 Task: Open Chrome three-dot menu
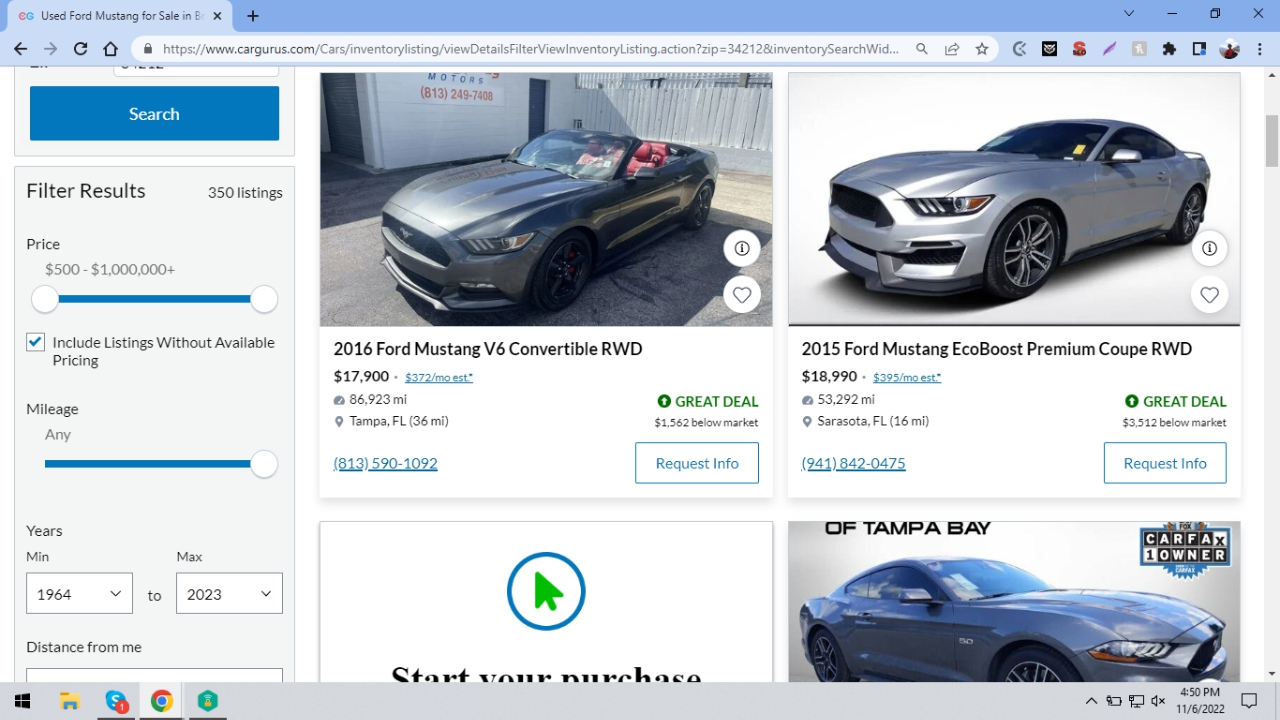(1259, 48)
